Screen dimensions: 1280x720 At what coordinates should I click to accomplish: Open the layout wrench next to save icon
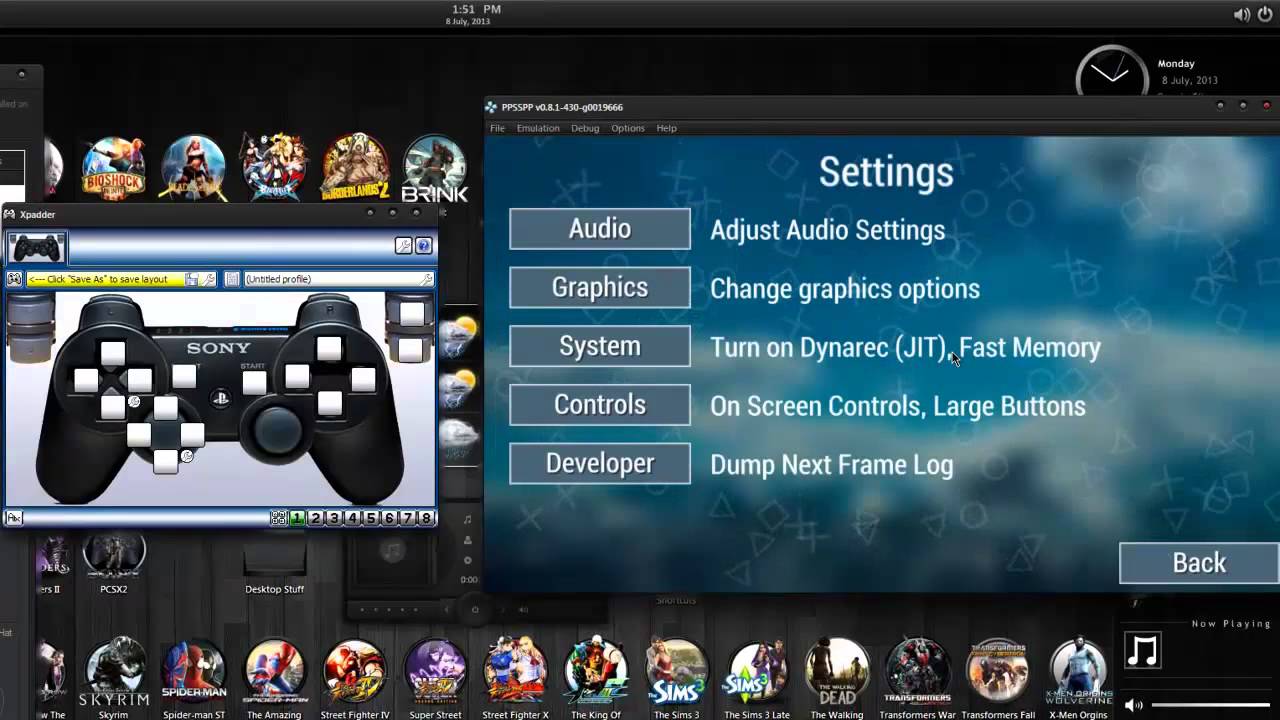[208, 279]
